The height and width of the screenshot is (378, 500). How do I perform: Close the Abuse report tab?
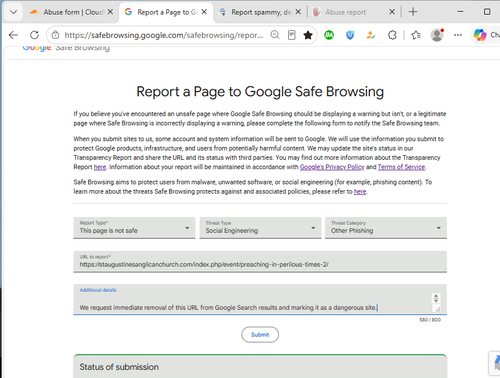coord(392,12)
